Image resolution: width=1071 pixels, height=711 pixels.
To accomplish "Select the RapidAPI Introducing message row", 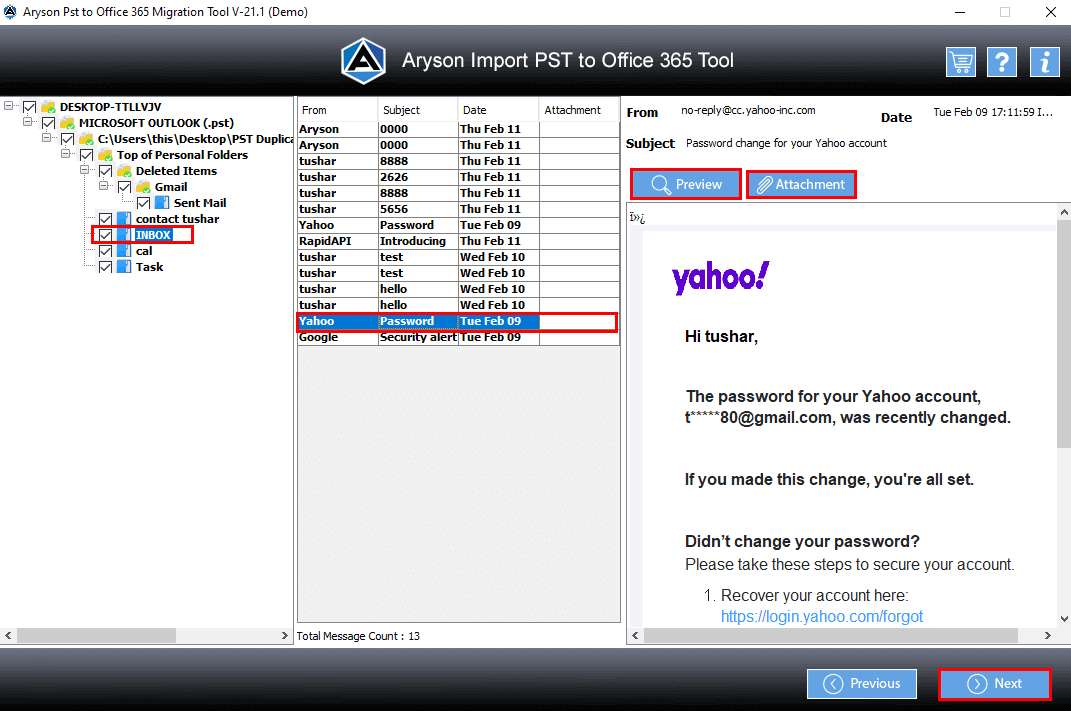I will 458,241.
